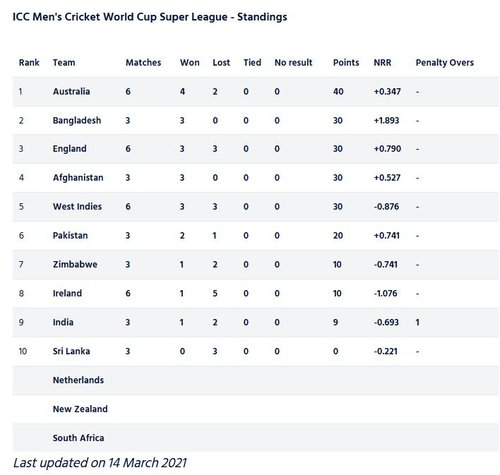The width and height of the screenshot is (500, 475).
Task: Click the Rank column header
Action: coord(29,63)
